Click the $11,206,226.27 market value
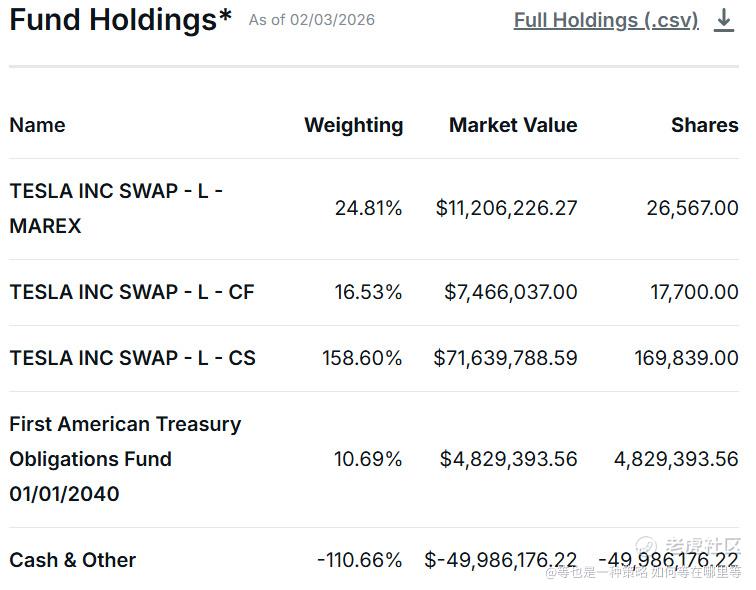This screenshot has width=756, height=590. pyautogui.click(x=506, y=208)
